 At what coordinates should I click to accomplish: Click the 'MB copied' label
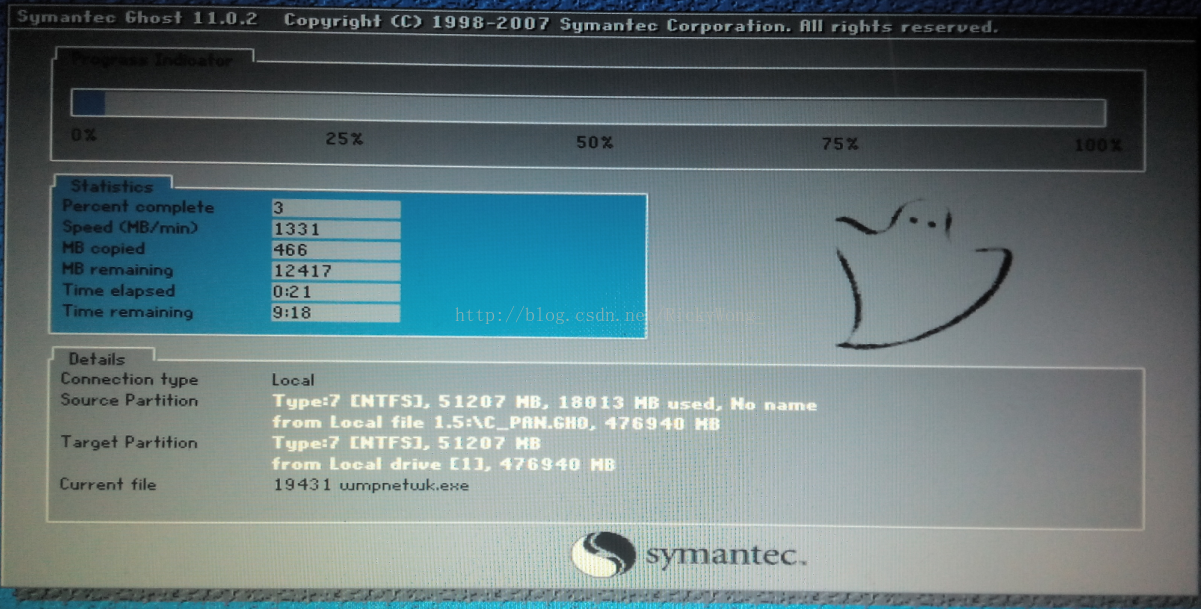coord(103,249)
